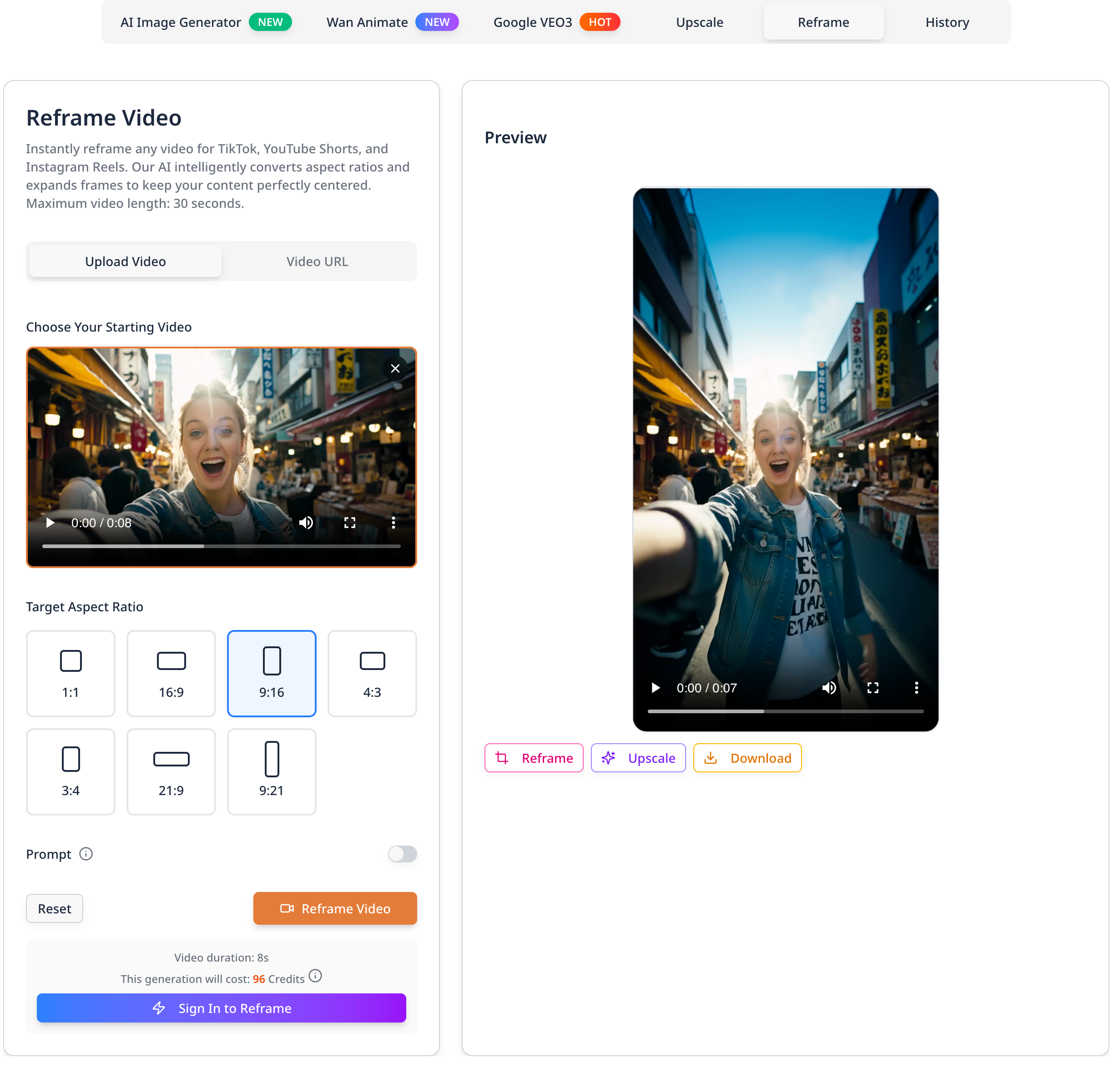Download the reframed preview video
Screen dimensions: 1120x1073
(747, 758)
